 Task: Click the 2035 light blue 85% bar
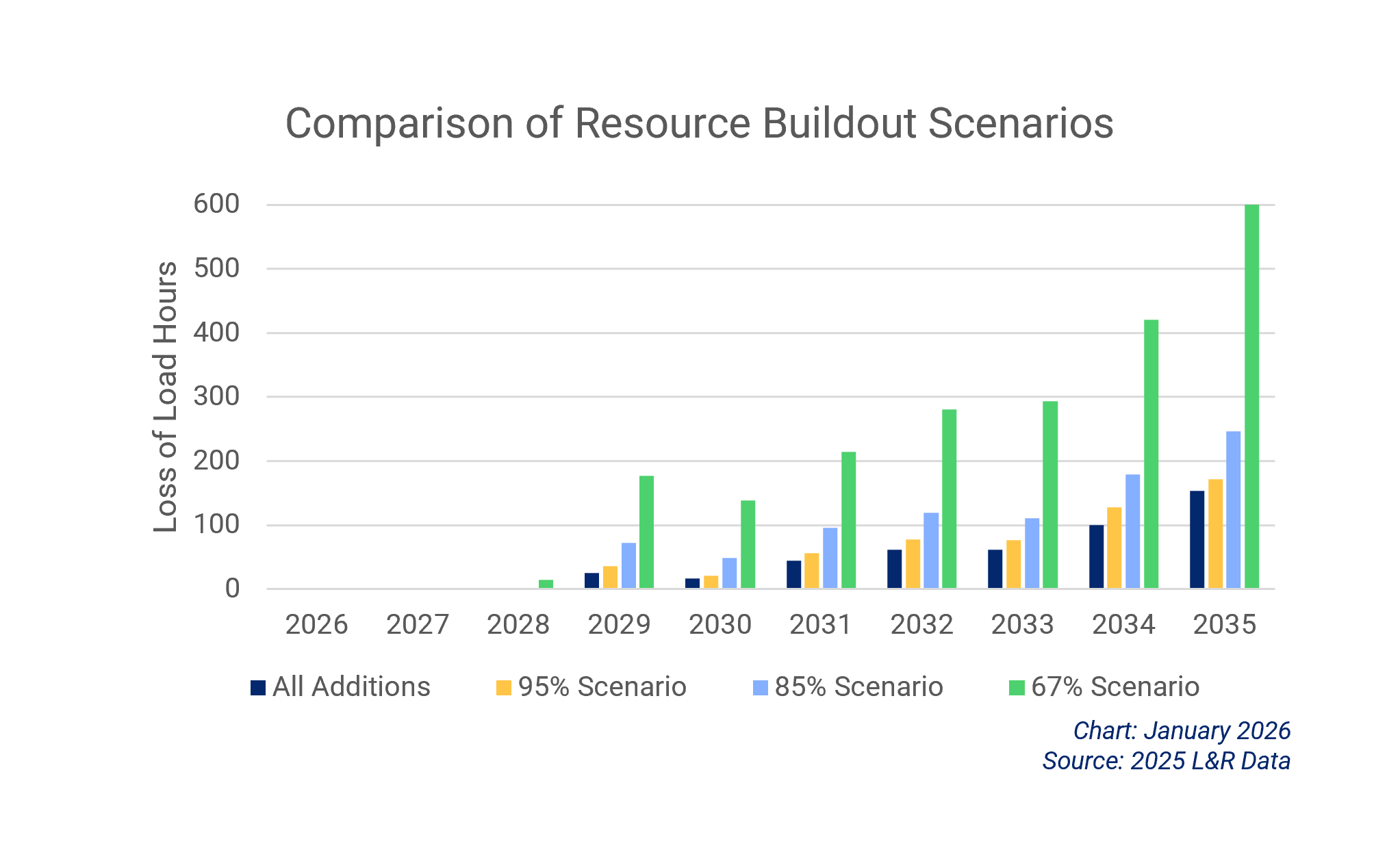[1233, 510]
